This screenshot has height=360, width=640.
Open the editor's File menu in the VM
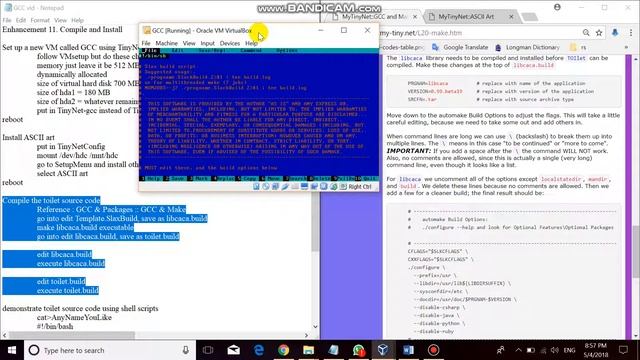pos(151,51)
